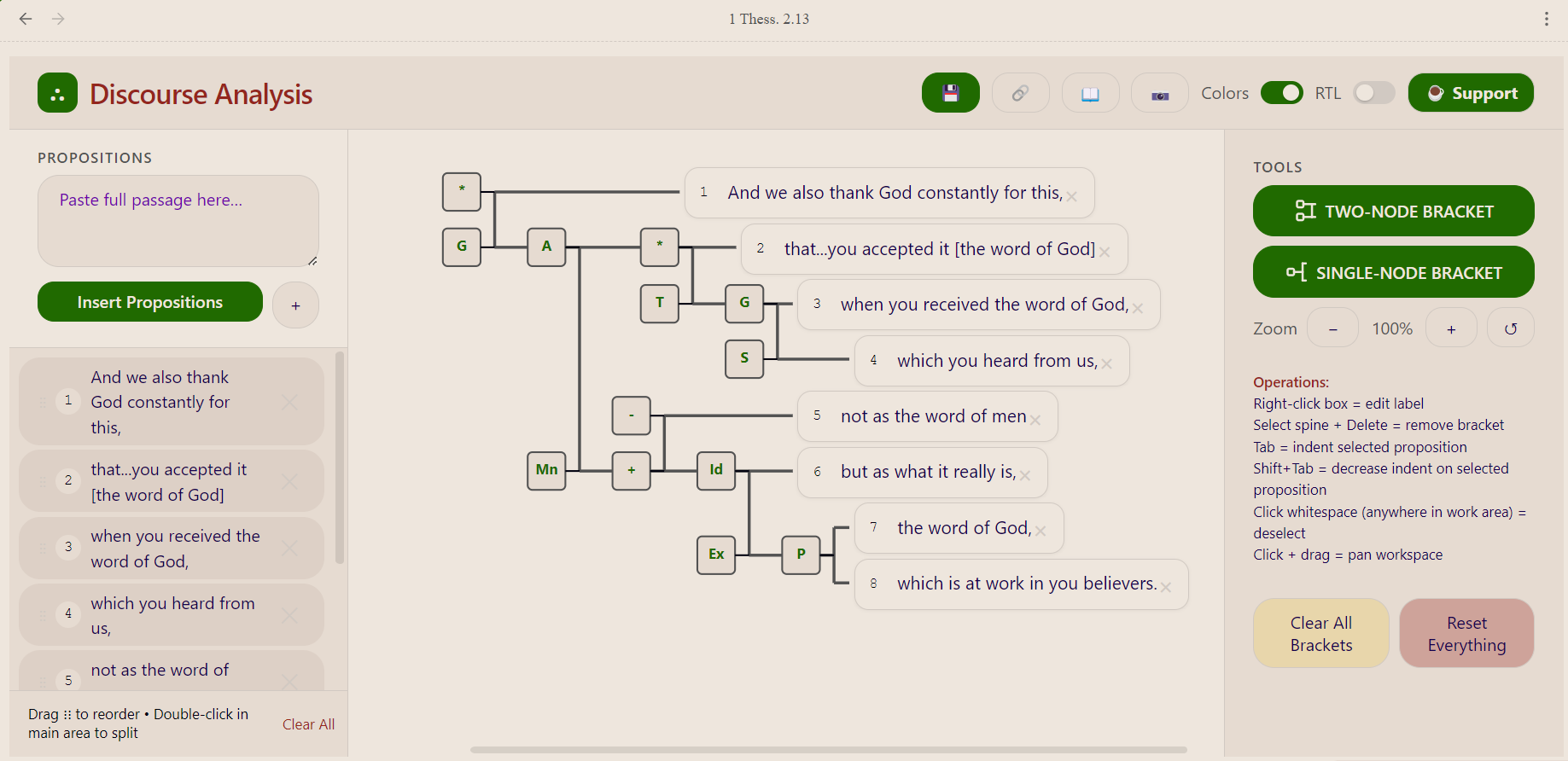This screenshot has height=761, width=1568.
Task: Select the 'Mn' relationship label box
Action: point(546,470)
